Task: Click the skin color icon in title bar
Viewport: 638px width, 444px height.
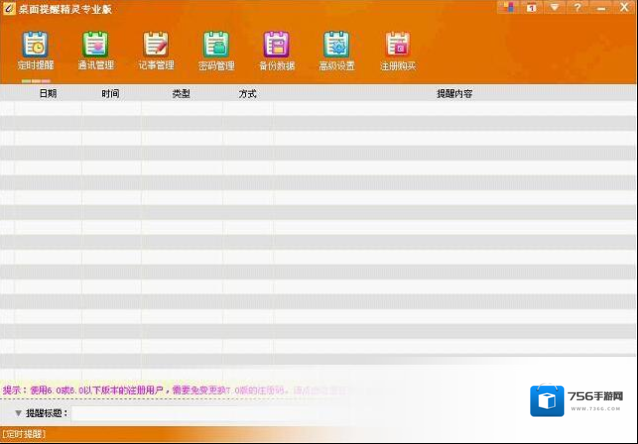Action: [510, 8]
